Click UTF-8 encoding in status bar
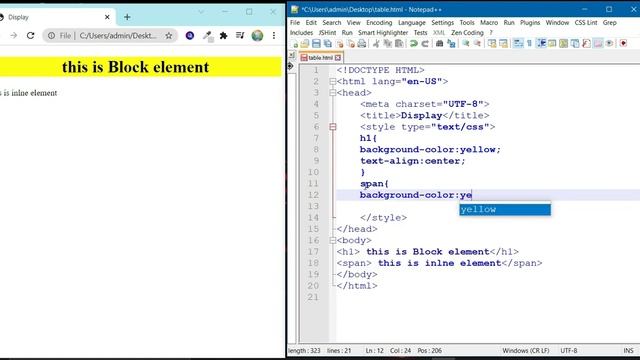Viewport: 640px width, 360px height. (x=569, y=351)
